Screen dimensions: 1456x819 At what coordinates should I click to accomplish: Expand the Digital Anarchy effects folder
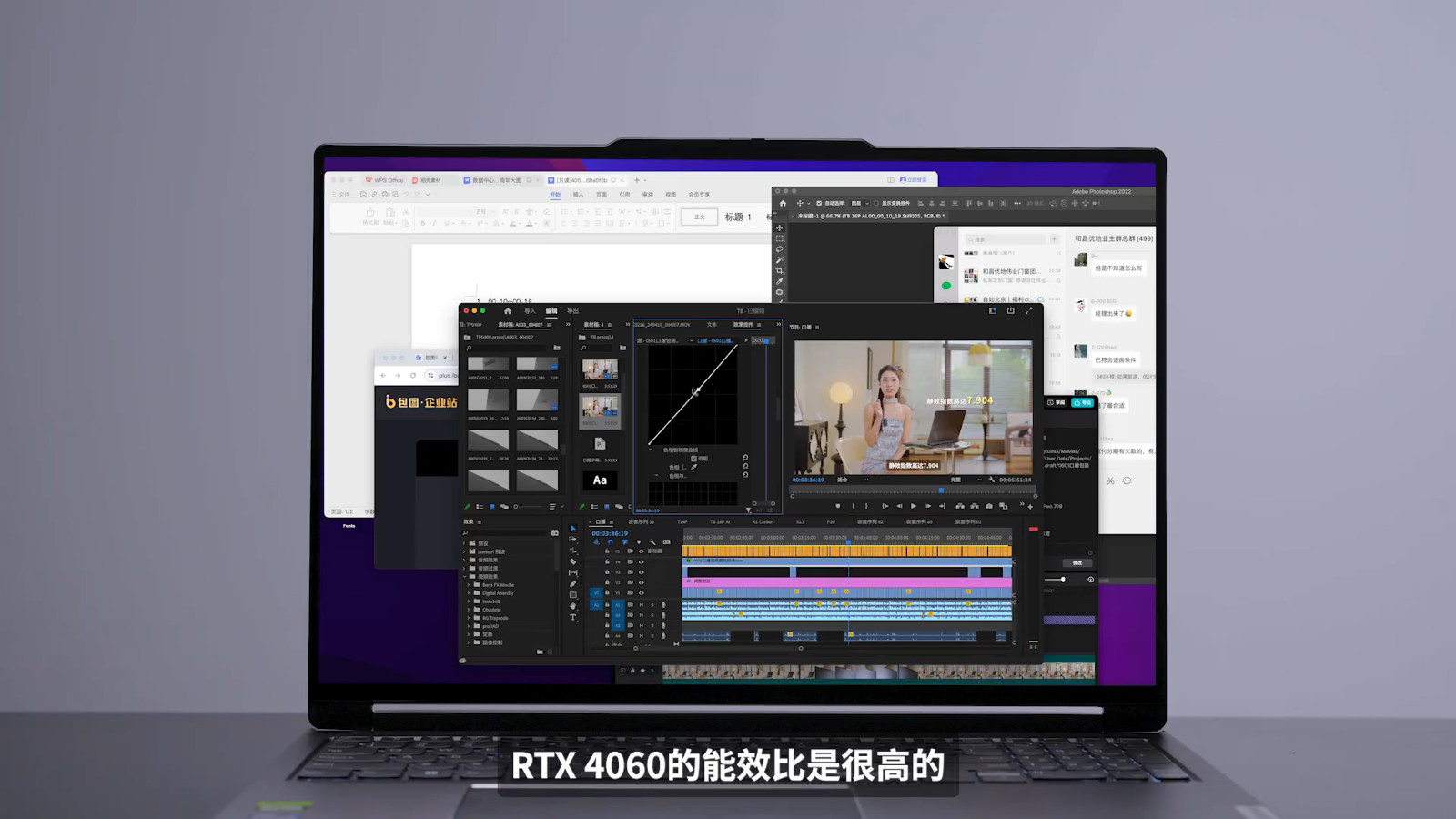[469, 593]
